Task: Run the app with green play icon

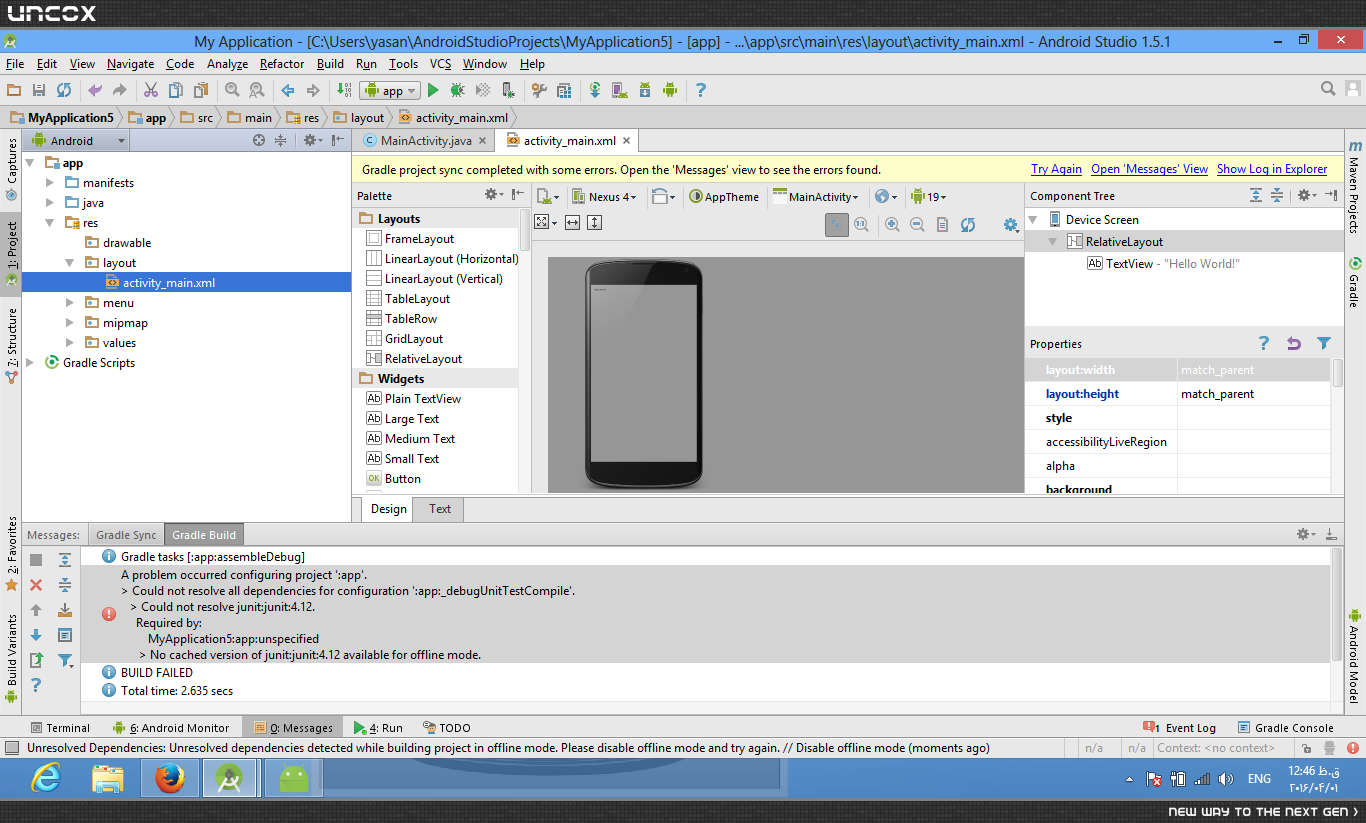Action: tap(433, 90)
